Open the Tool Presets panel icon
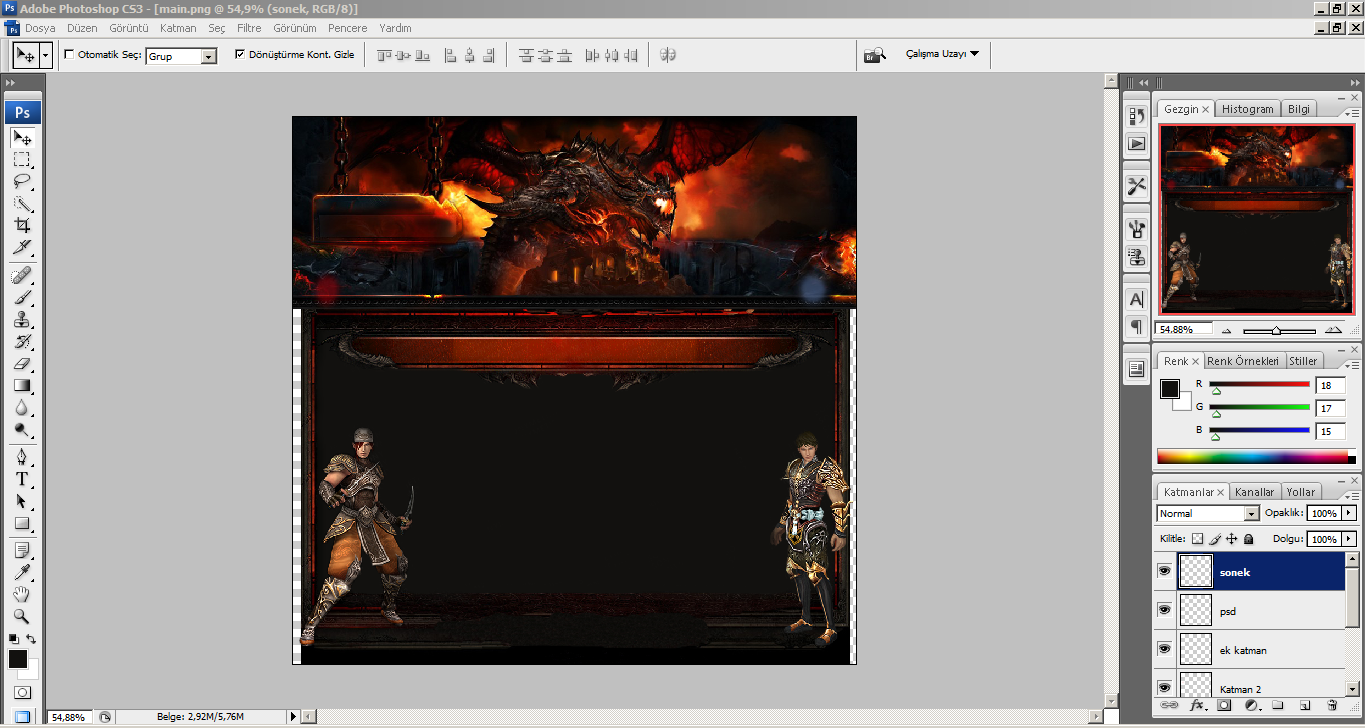This screenshot has height=728, width=1365. pos(1136,186)
